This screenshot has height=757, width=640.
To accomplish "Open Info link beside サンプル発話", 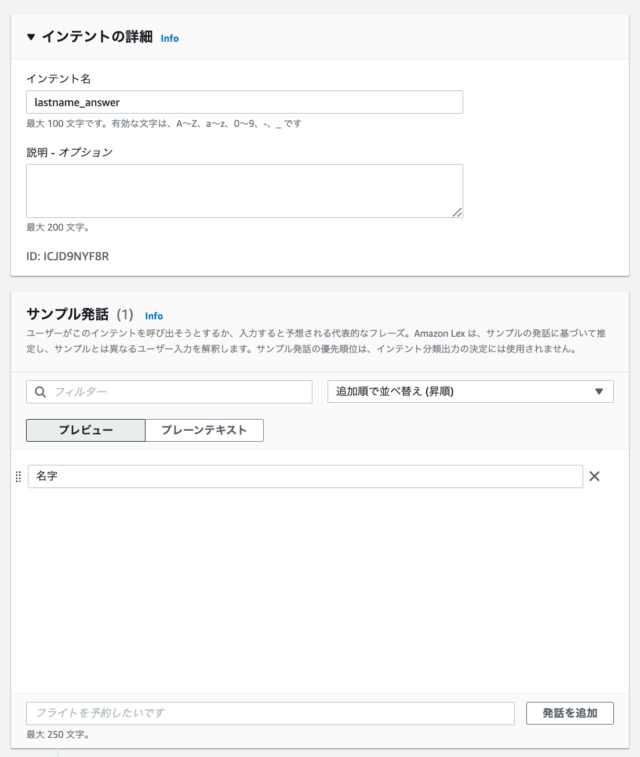I will pos(154,316).
